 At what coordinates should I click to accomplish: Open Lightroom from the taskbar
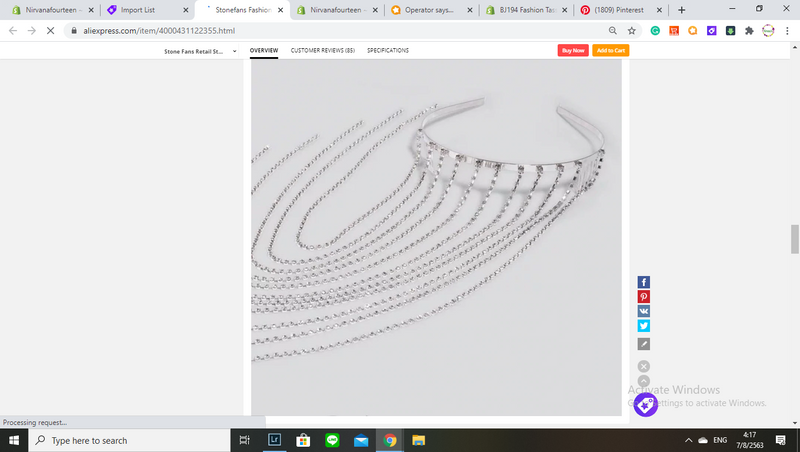(274, 440)
